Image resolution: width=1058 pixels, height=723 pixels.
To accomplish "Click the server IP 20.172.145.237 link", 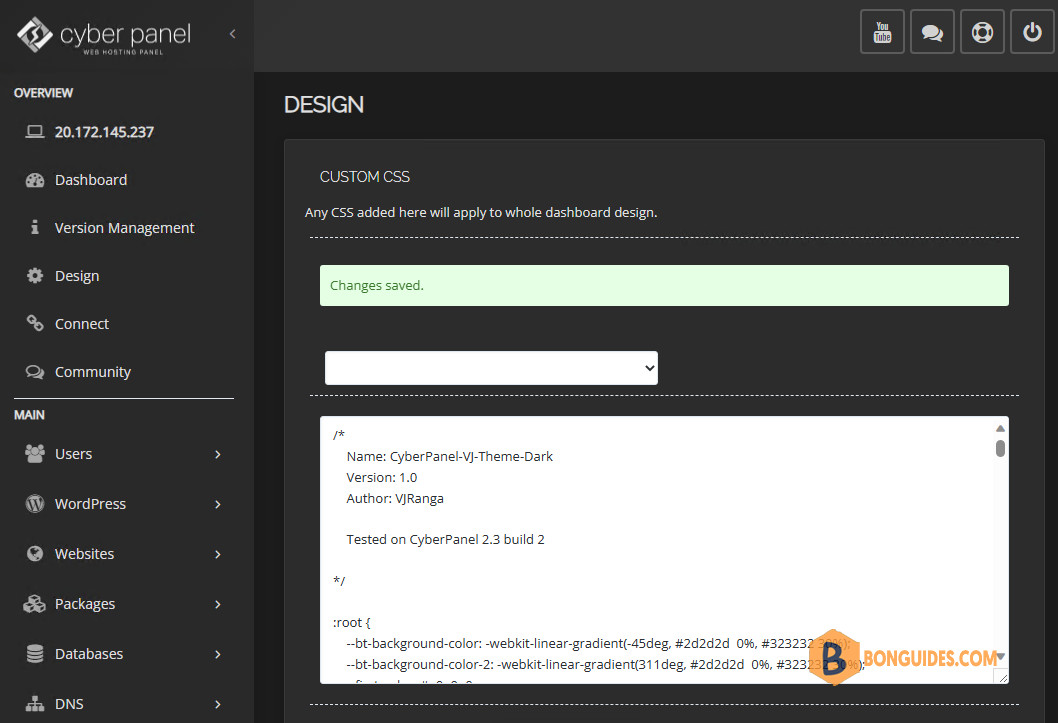I will pos(104,132).
